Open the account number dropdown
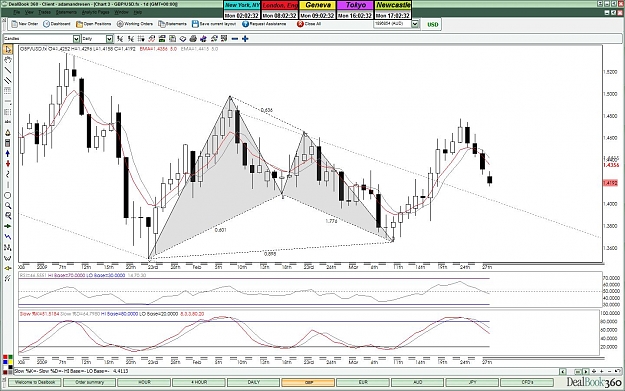The width and height of the screenshot is (625, 391). 415,24
